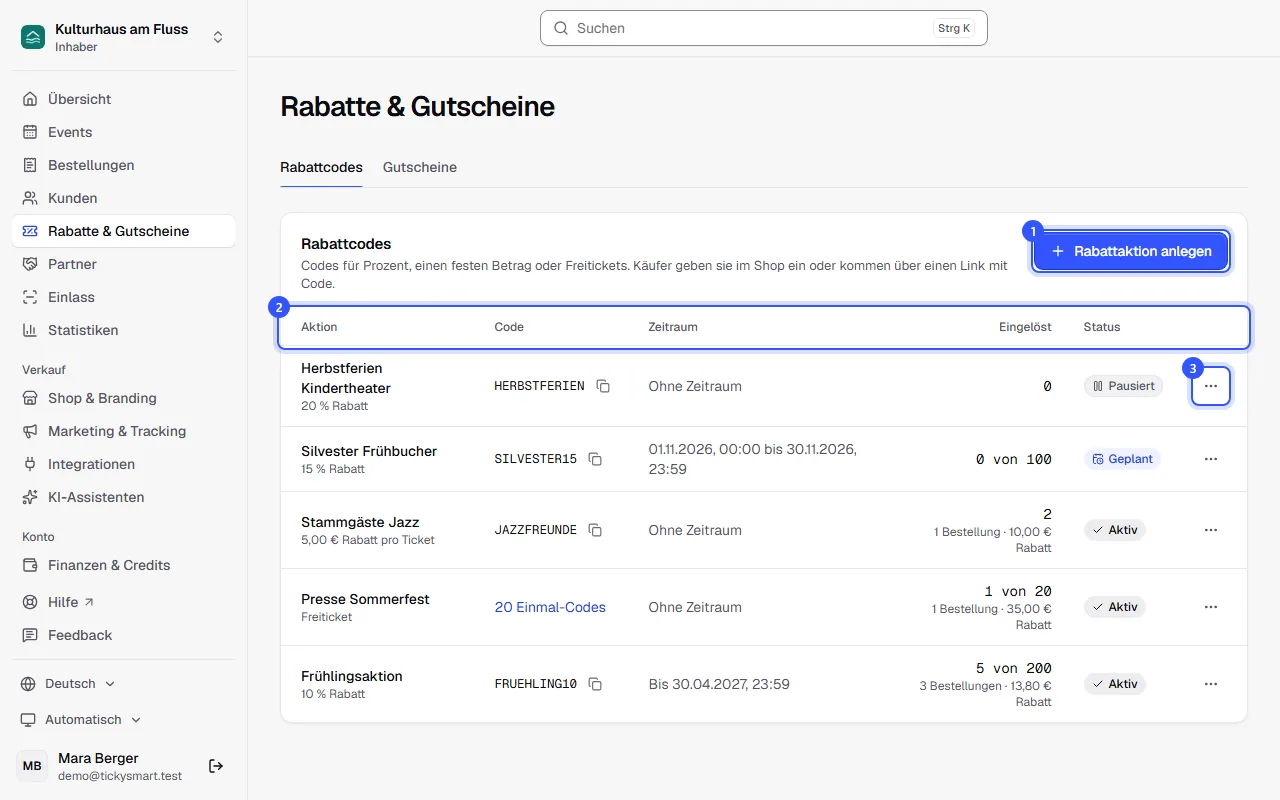The image size is (1280, 800).
Task: Expand the Automatisch theme dropdown
Action: (x=81, y=720)
